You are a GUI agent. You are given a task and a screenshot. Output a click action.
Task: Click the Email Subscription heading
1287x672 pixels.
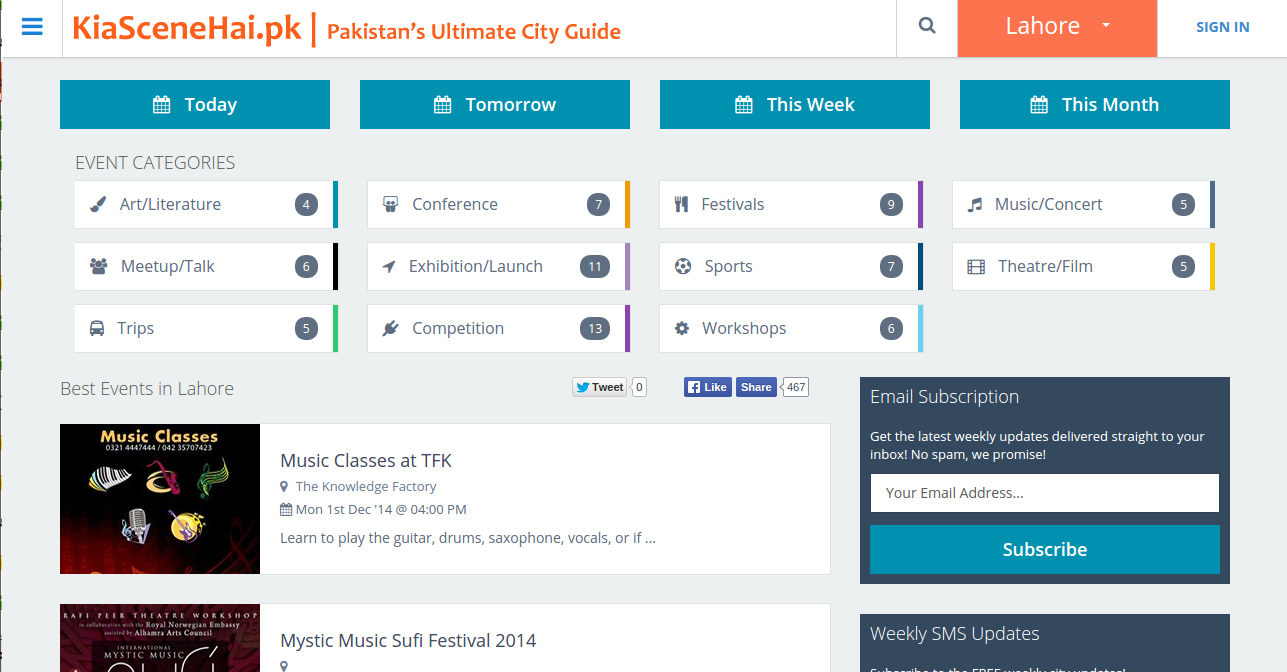pos(944,397)
